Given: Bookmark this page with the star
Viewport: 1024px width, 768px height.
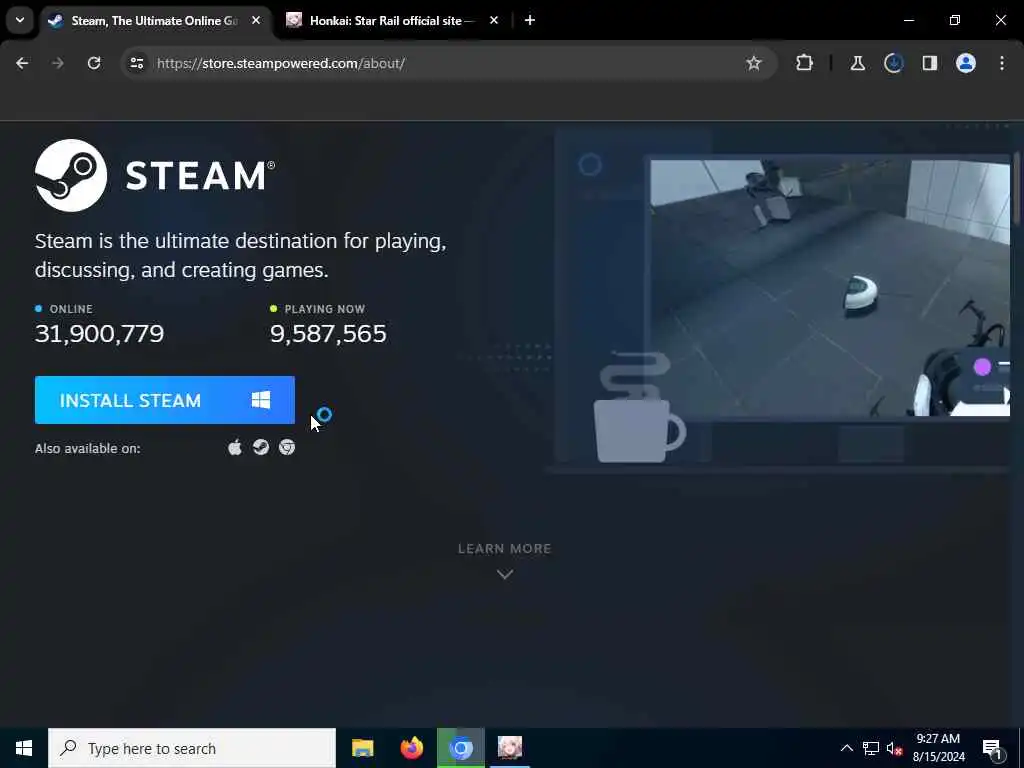Looking at the screenshot, I should 754,63.
